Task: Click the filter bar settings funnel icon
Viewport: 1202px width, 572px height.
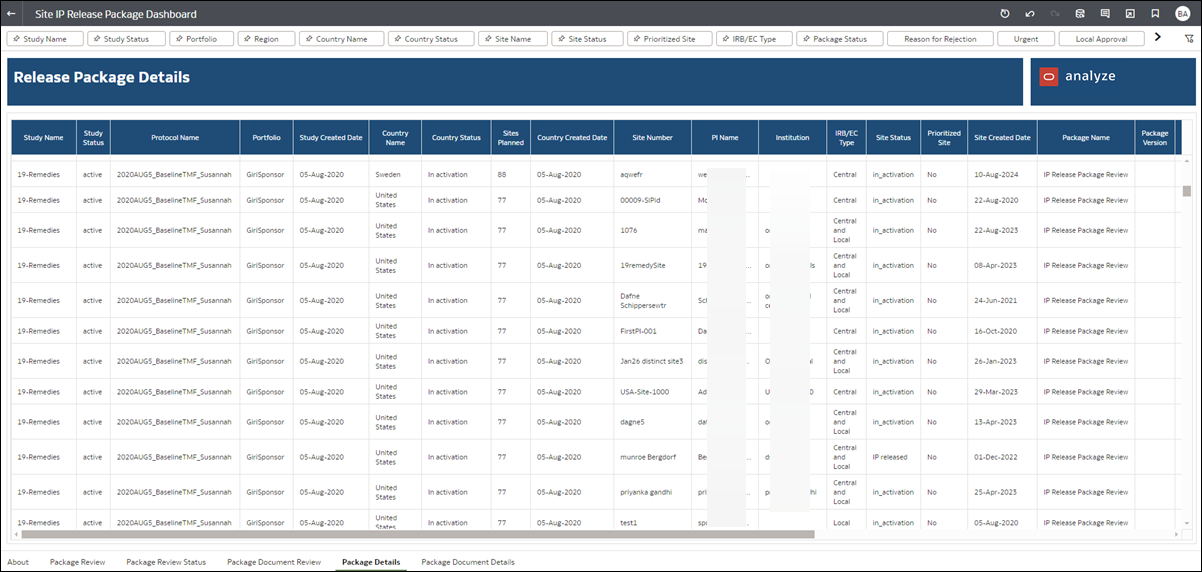Action: pyautogui.click(x=1189, y=38)
